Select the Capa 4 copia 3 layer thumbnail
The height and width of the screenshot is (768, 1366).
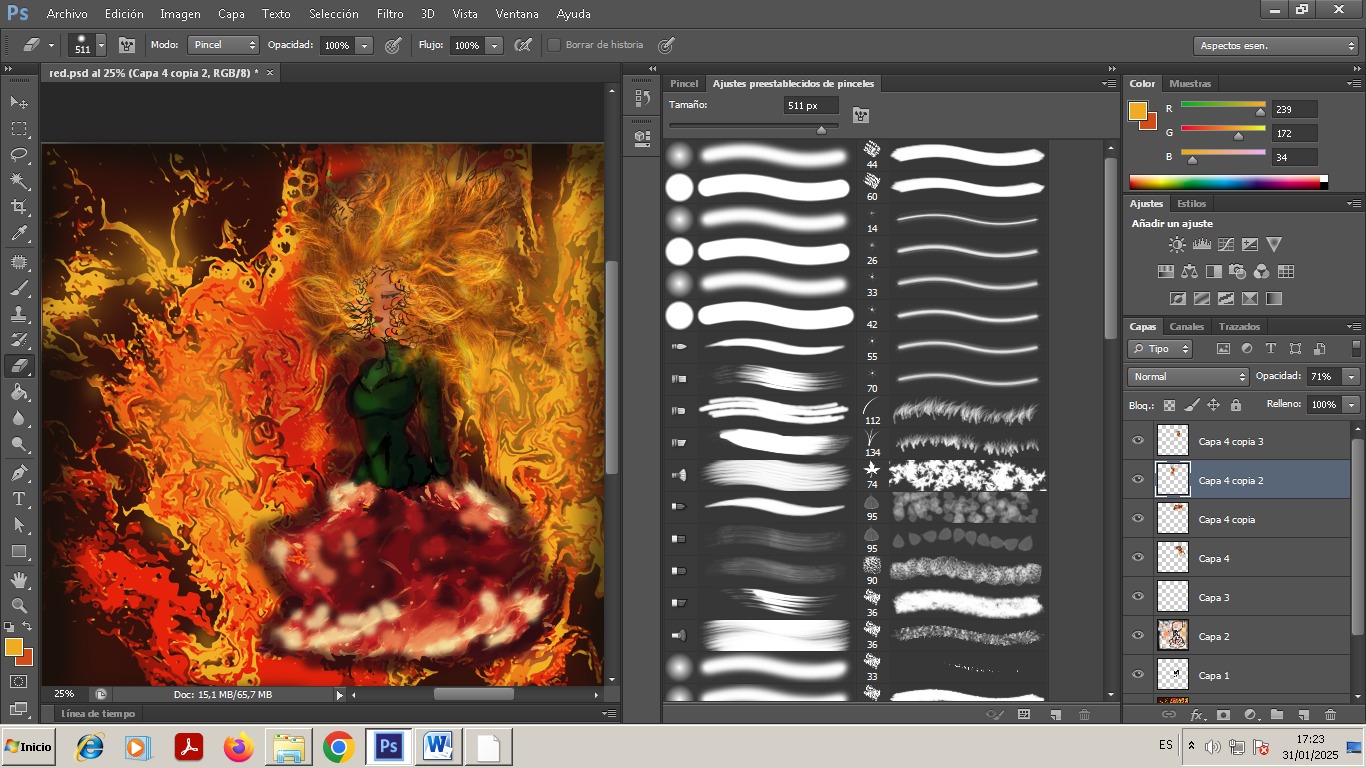[1172, 441]
